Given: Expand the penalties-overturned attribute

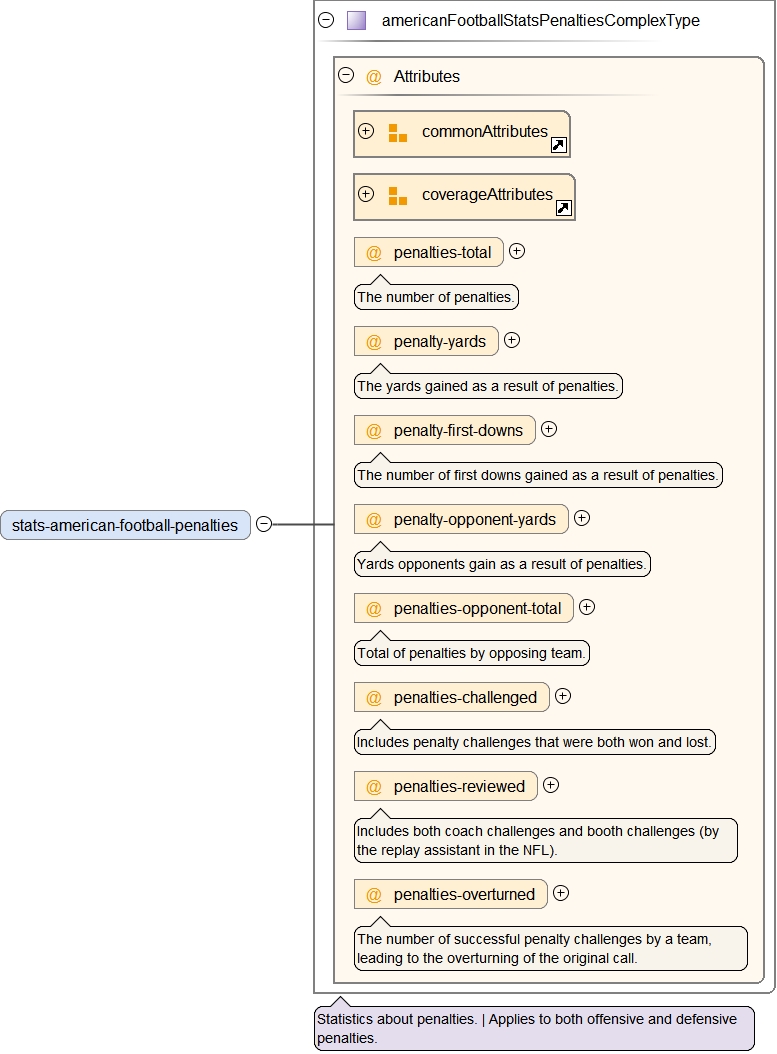Looking at the screenshot, I should pyautogui.click(x=561, y=893).
